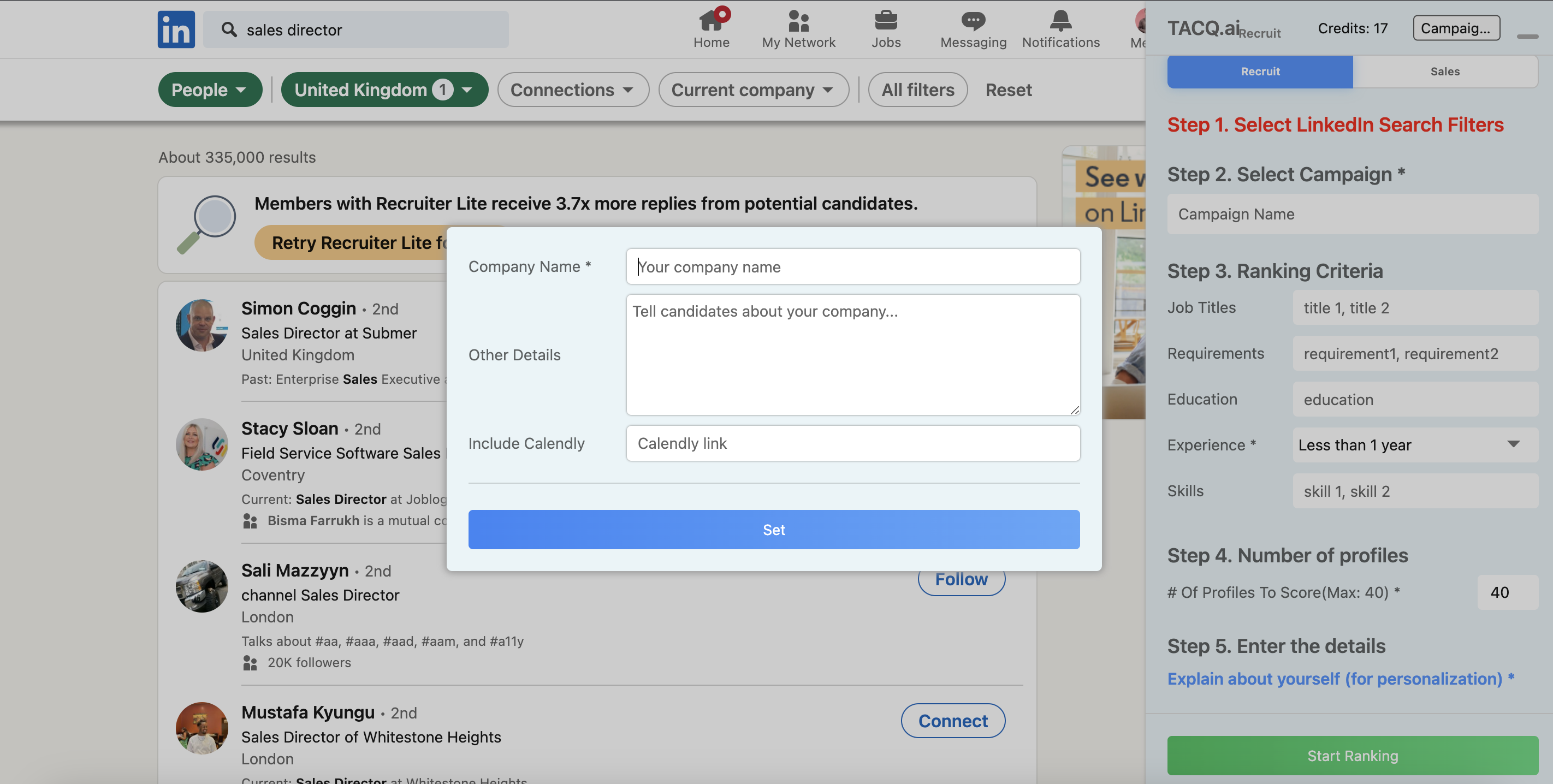1553x784 pixels.
Task: Switch to the Recruit tab
Action: point(1259,71)
